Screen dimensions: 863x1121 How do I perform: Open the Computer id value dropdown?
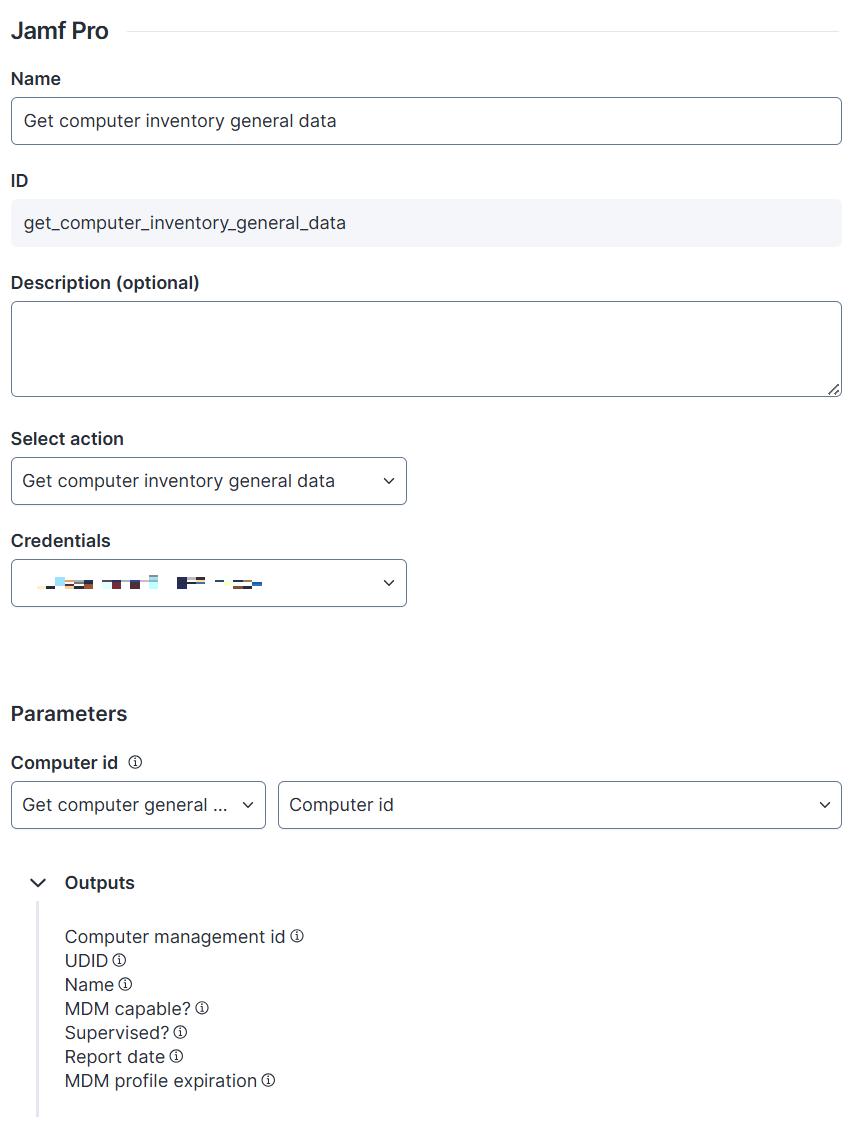coord(559,805)
